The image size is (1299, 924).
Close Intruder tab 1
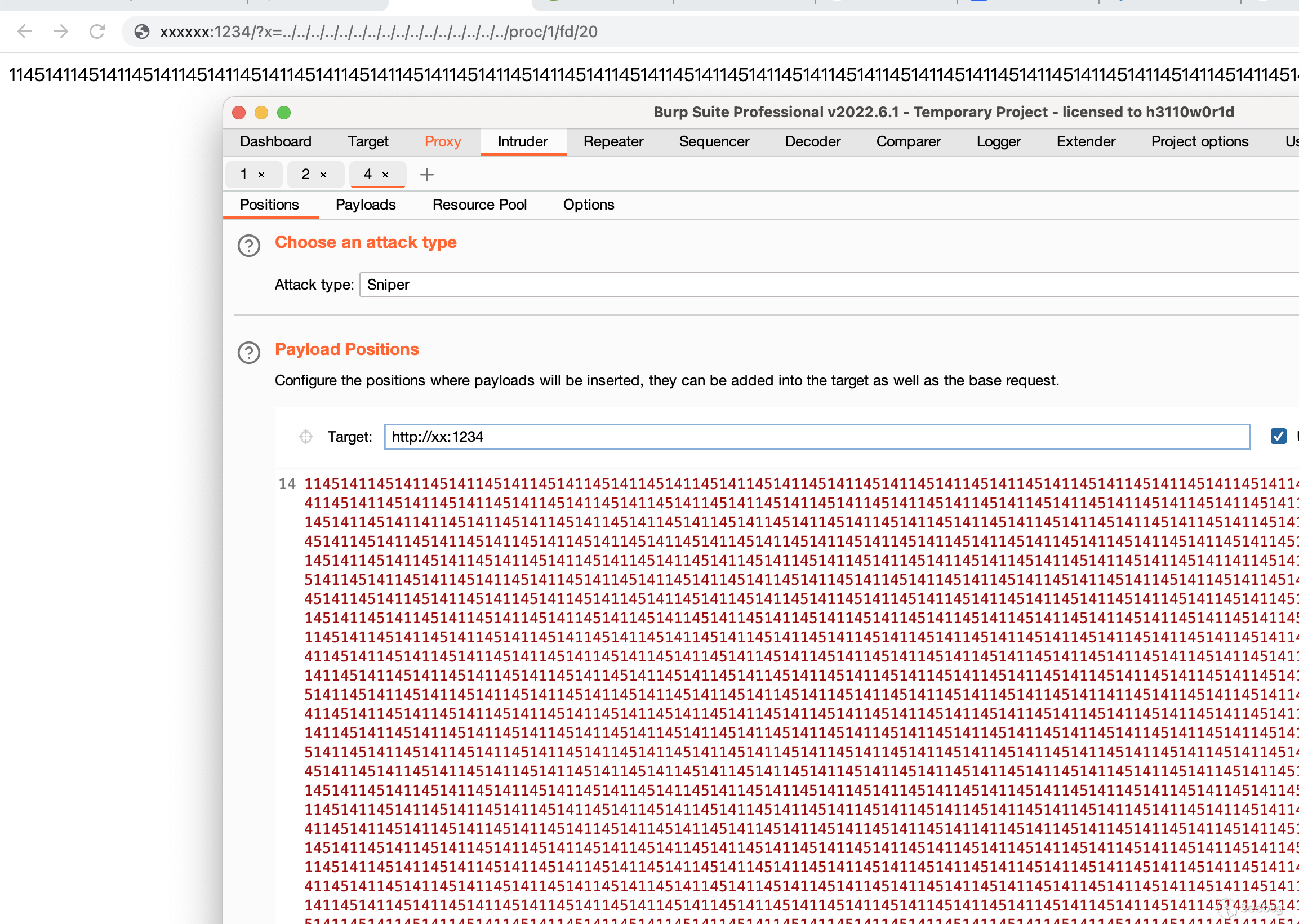point(261,175)
